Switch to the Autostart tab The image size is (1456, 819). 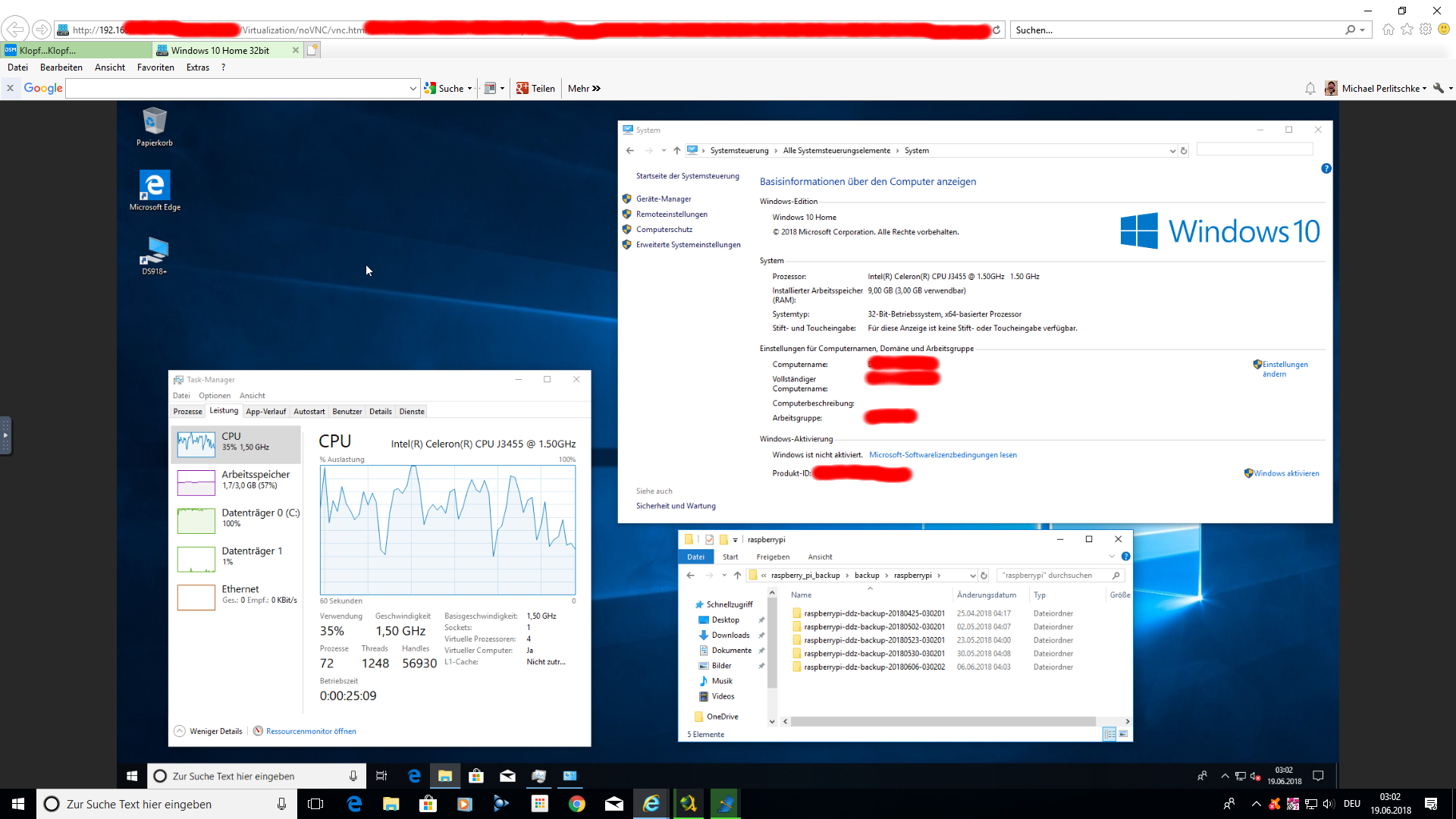[x=309, y=411]
